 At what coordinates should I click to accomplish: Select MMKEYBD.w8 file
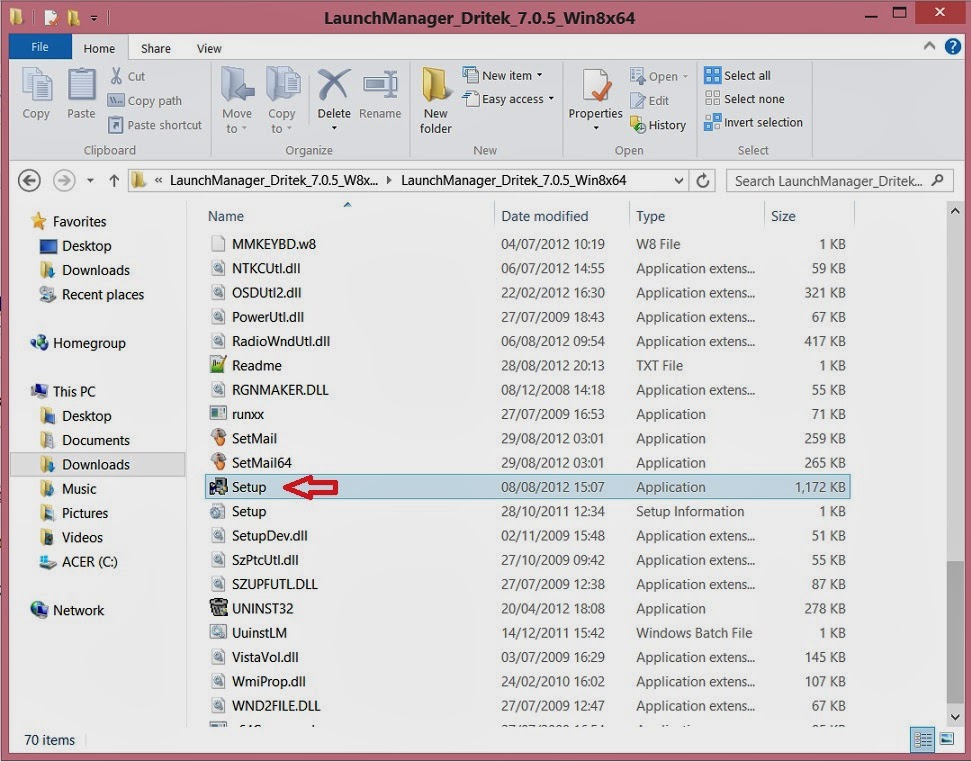528,244
